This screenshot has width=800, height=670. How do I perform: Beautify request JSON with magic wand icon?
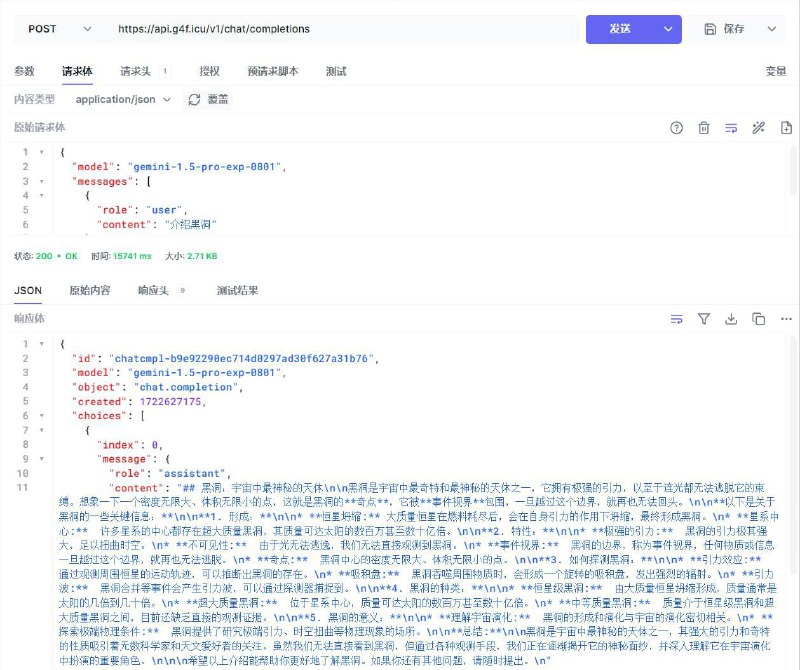click(x=759, y=128)
